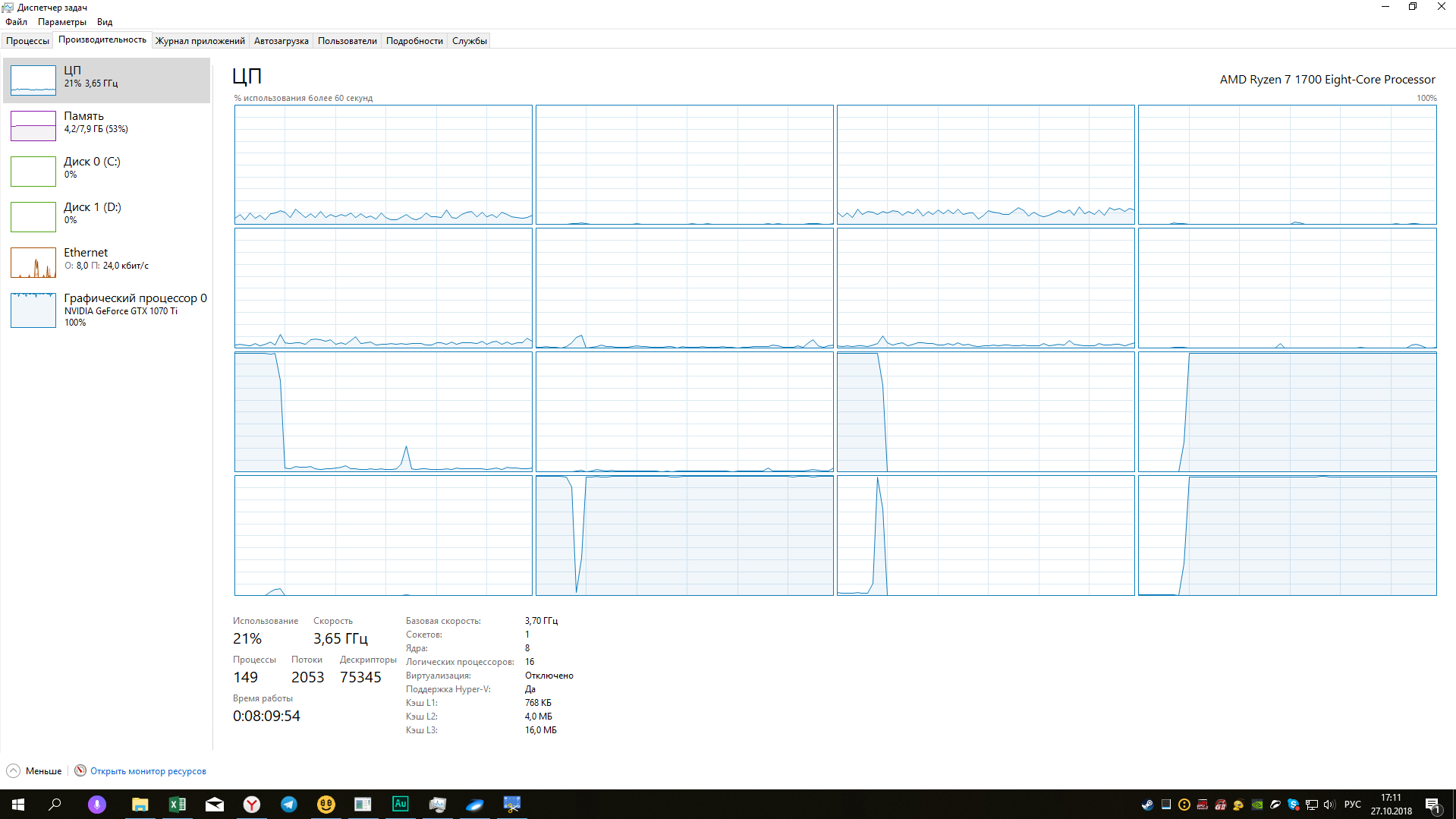Open the Файл menu

pyautogui.click(x=16, y=22)
